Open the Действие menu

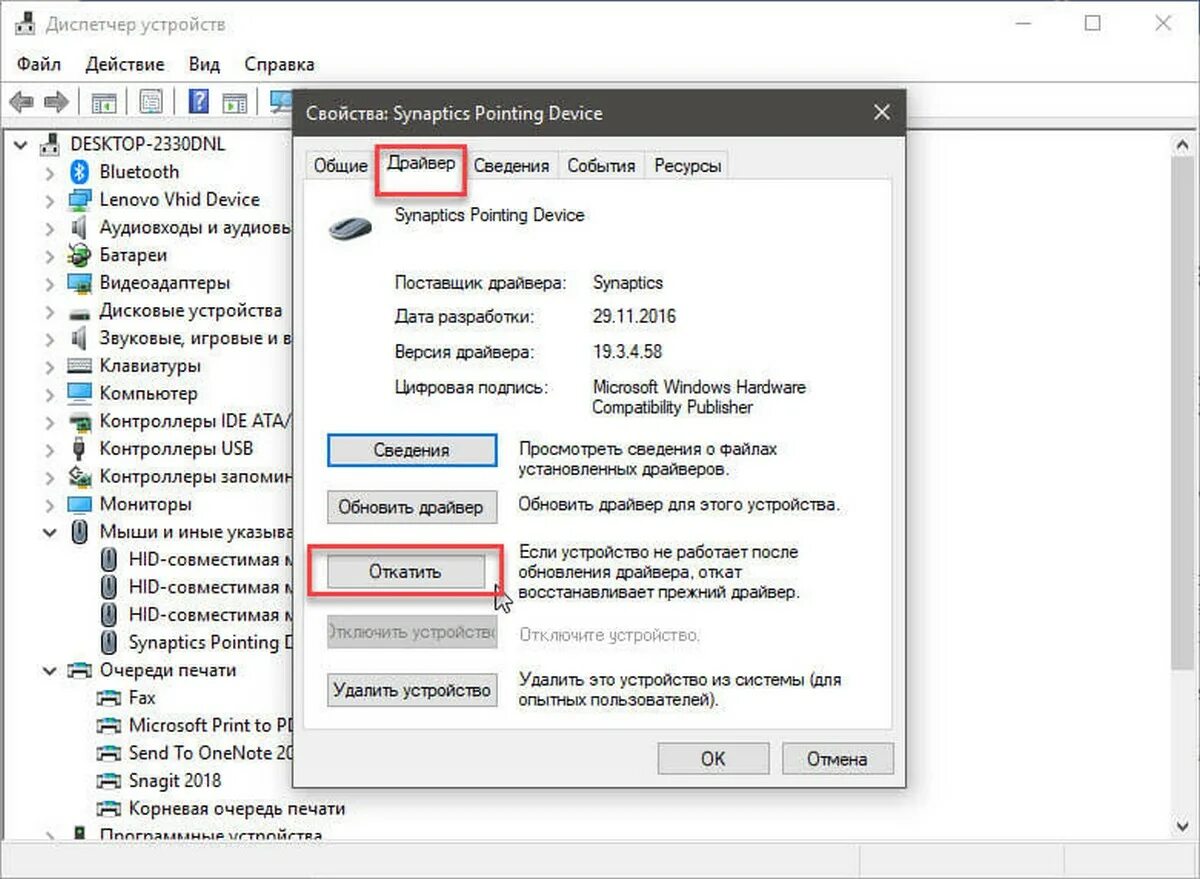tap(124, 63)
